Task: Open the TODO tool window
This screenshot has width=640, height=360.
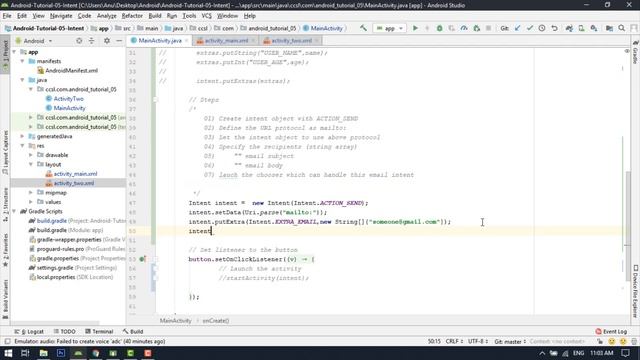Action: (x=65, y=331)
